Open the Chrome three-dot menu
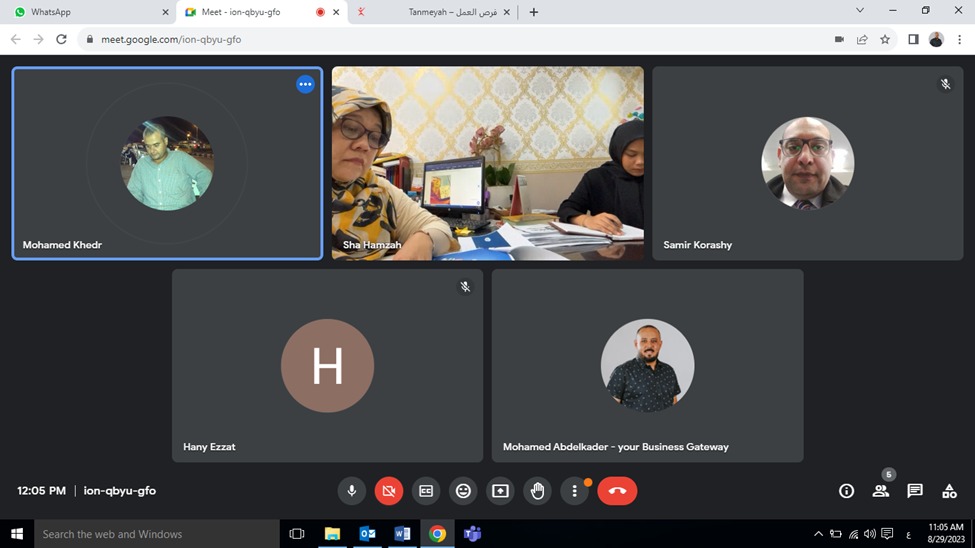 959,39
